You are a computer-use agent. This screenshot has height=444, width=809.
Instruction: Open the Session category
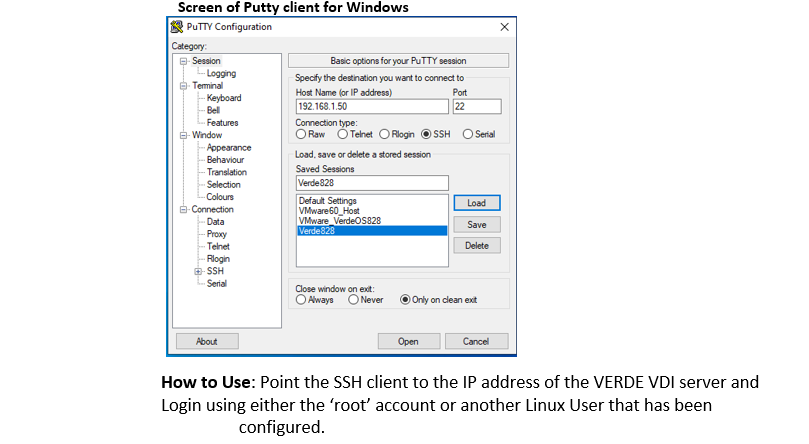[x=206, y=61]
